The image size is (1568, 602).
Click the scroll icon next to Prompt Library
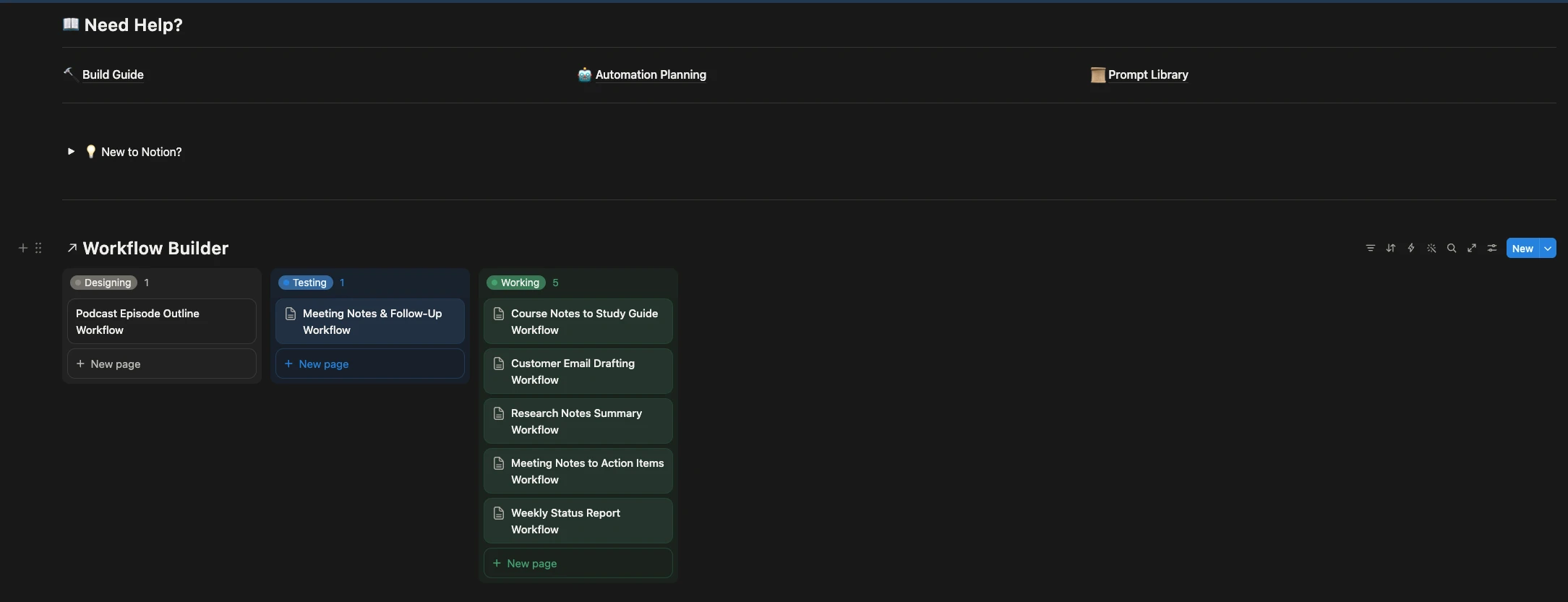coord(1097,74)
